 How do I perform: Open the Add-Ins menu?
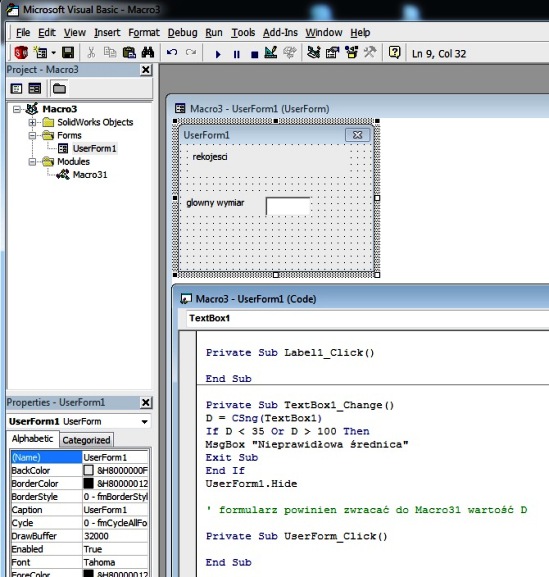point(280,33)
